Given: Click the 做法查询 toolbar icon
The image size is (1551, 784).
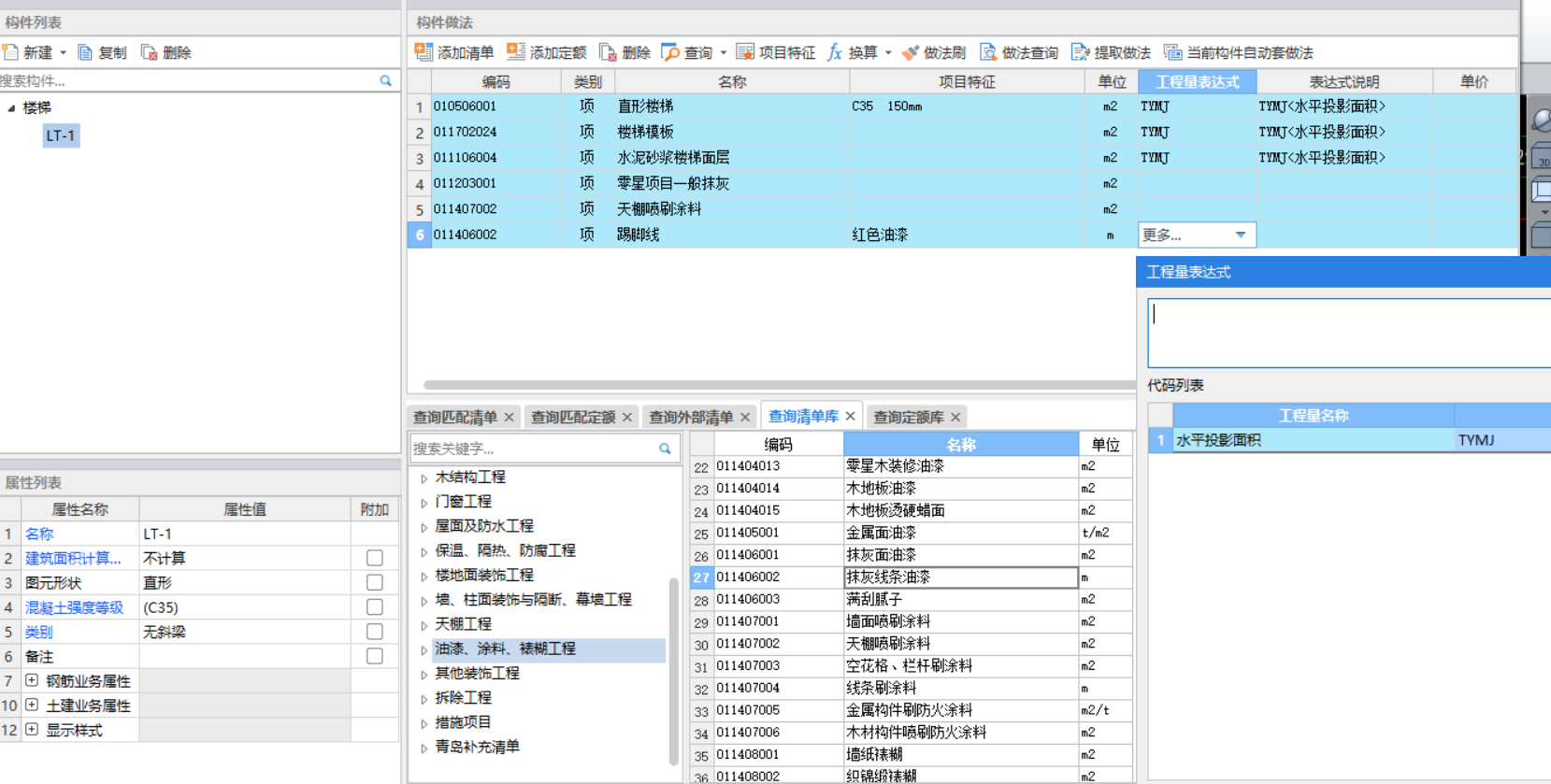Looking at the screenshot, I should click(x=988, y=52).
